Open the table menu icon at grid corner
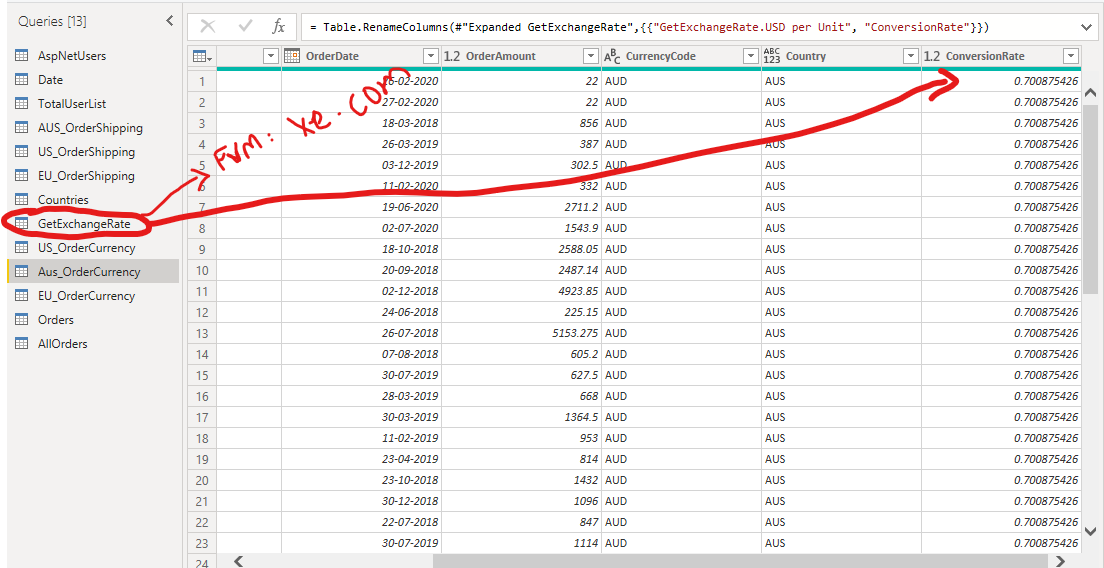 point(203,56)
